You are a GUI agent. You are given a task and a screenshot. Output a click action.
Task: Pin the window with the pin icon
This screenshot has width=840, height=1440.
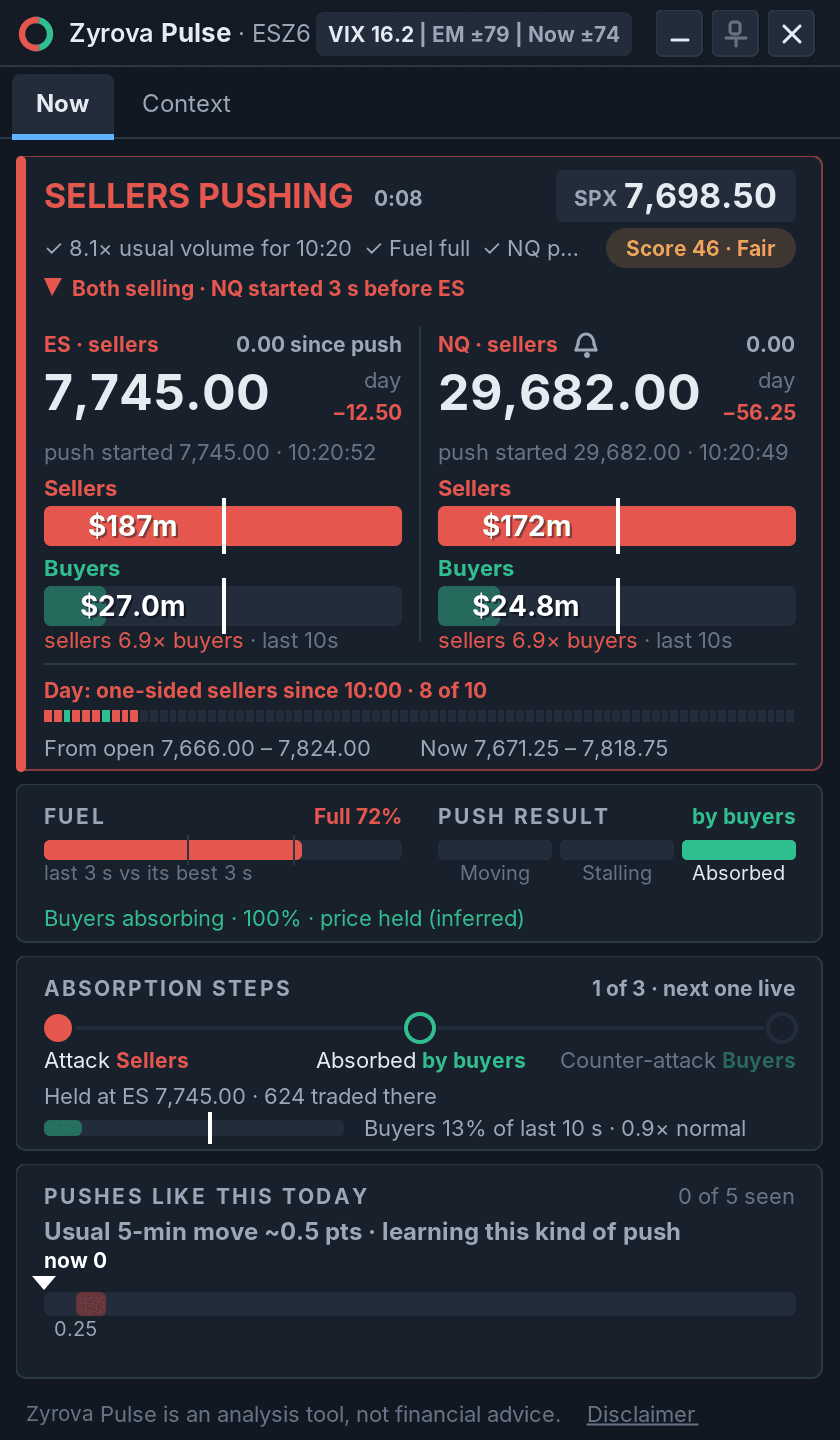point(735,34)
